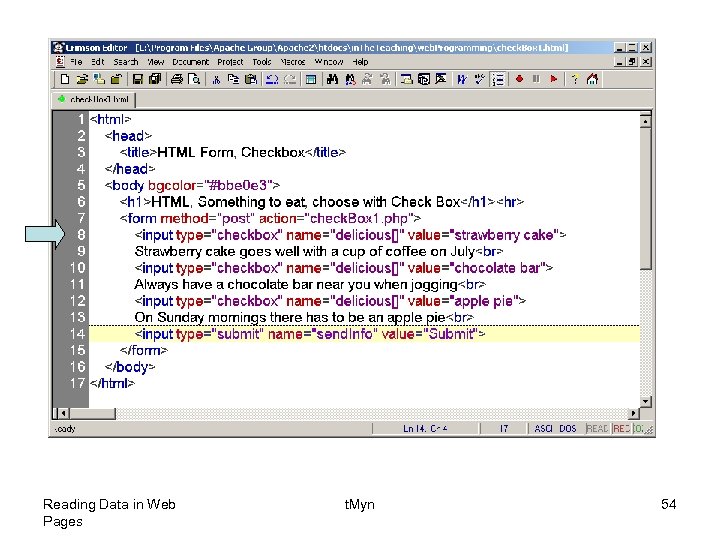The image size is (720, 540).
Task: Open the Search menu
Action: click(125, 62)
